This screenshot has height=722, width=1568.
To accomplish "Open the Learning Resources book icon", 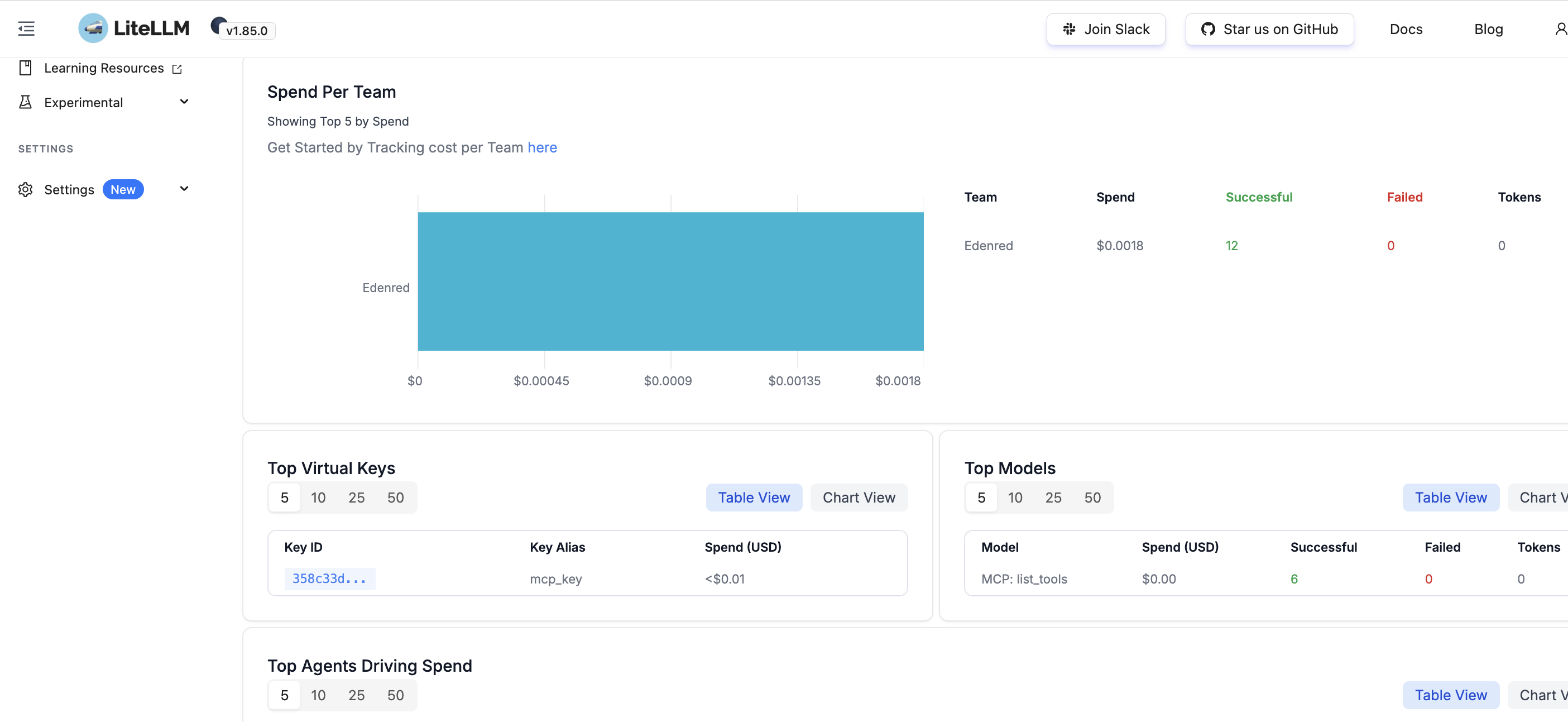I will coord(25,68).
